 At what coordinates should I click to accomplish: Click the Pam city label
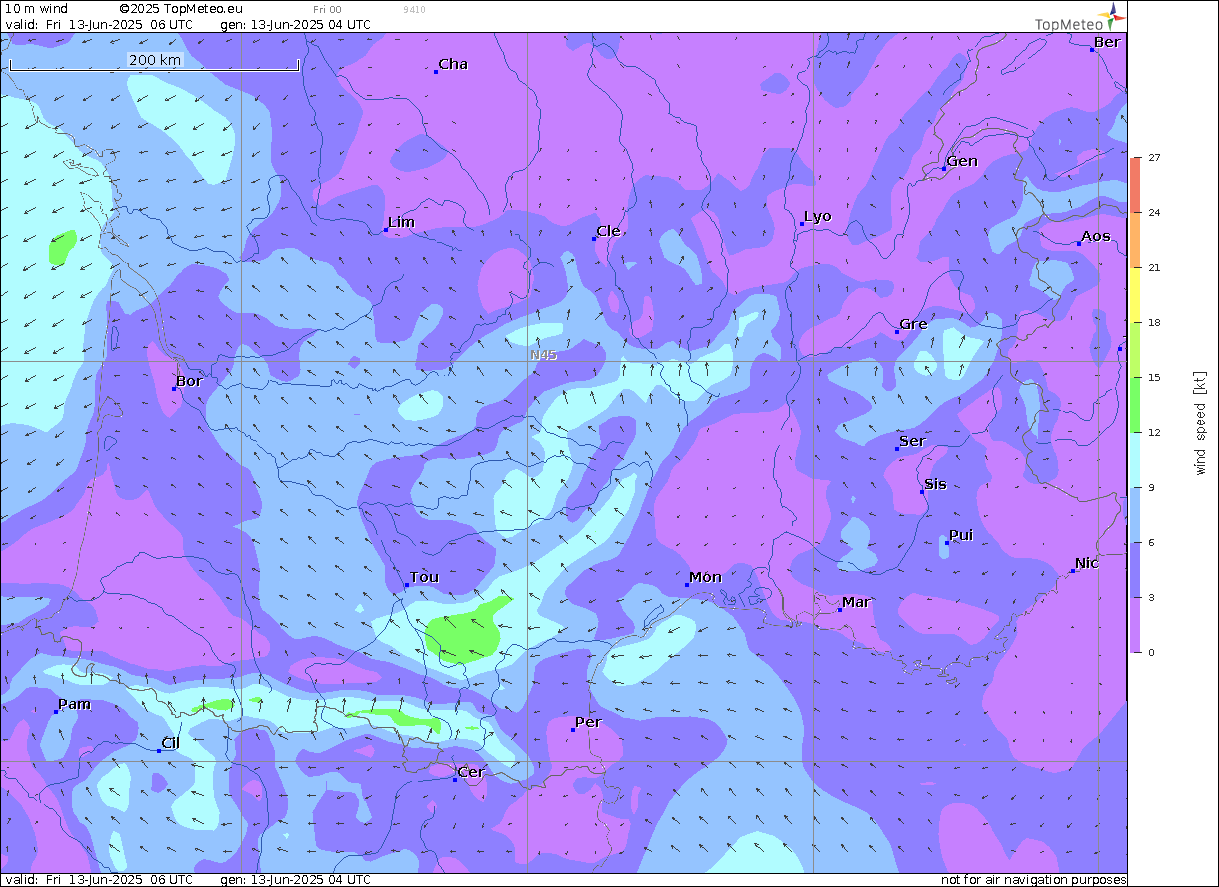74,704
